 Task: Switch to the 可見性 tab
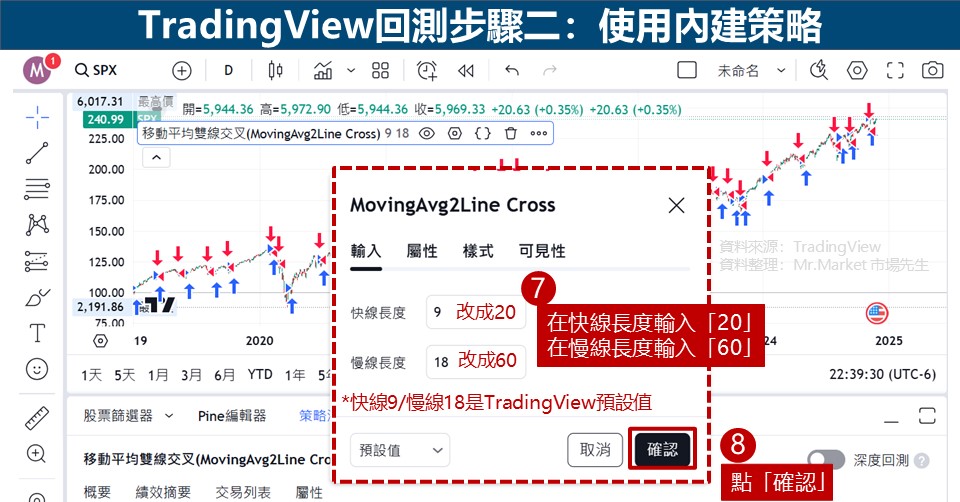[x=542, y=251]
